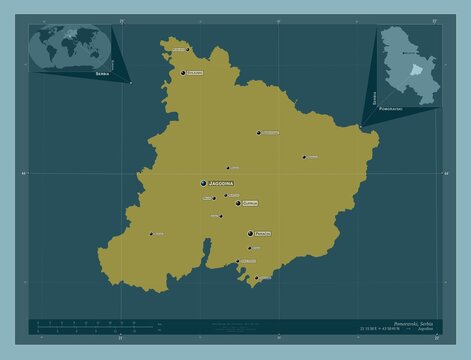The width and height of the screenshot is (471, 360).
Task: Click the Despotovac town marker dot
Action: (259, 133)
